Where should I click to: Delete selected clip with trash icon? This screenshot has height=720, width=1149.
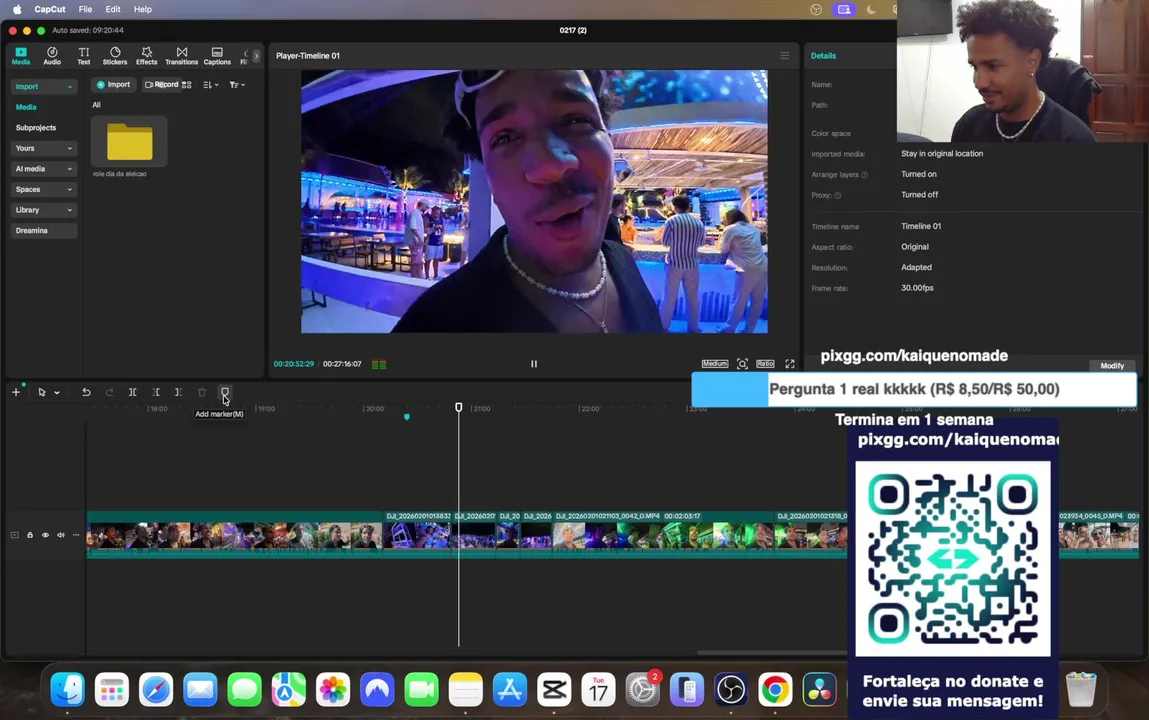point(202,393)
